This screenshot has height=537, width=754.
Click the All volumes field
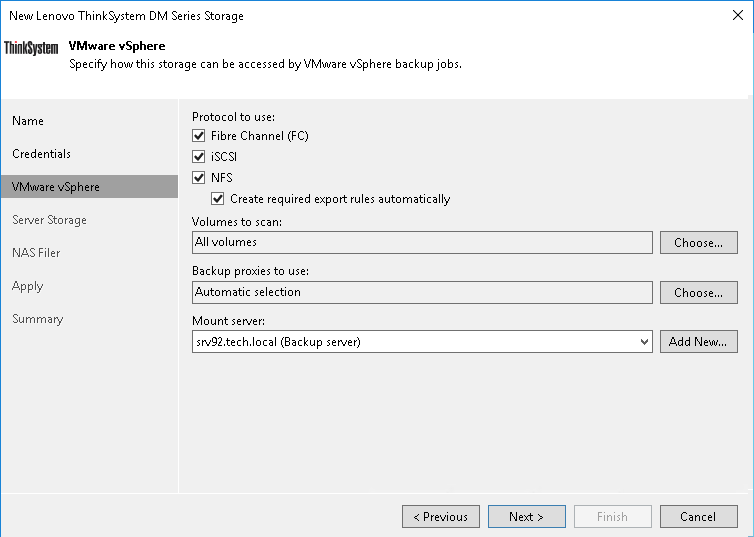[421, 242]
